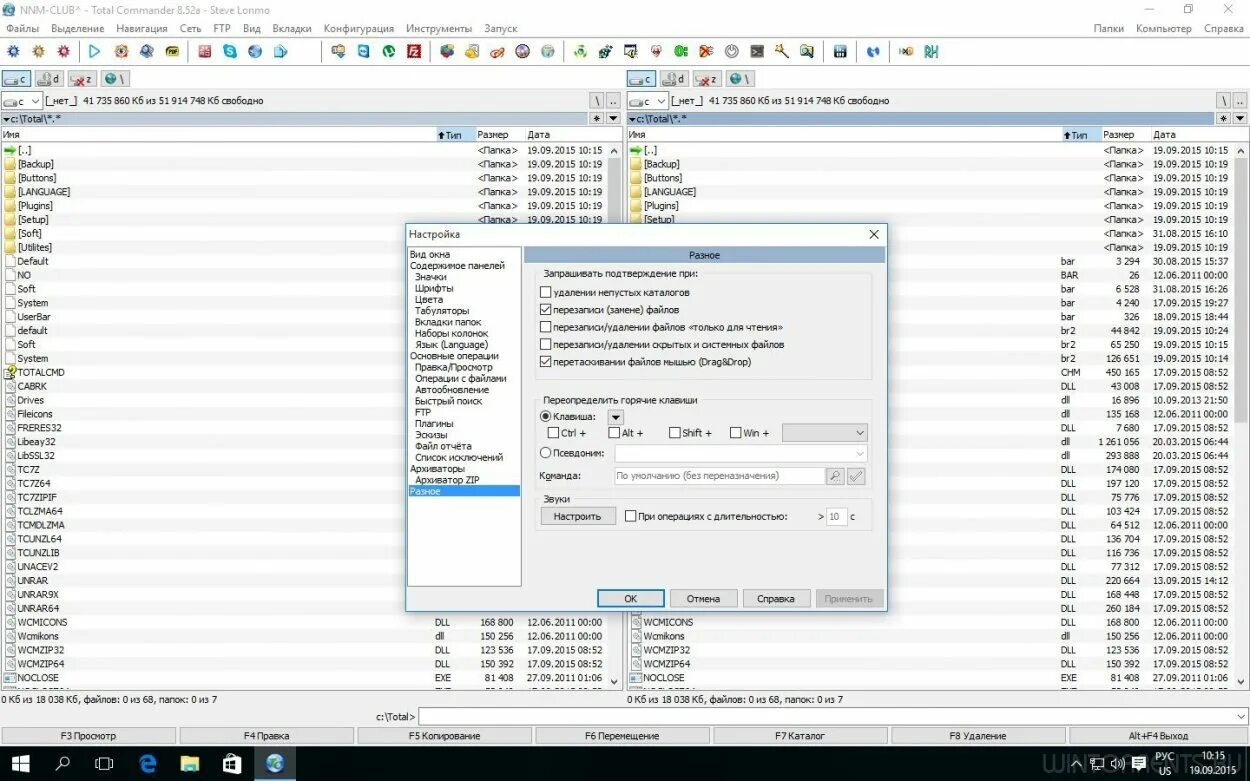Select the Псевдоним radio button
This screenshot has height=781, width=1250.
545,453
